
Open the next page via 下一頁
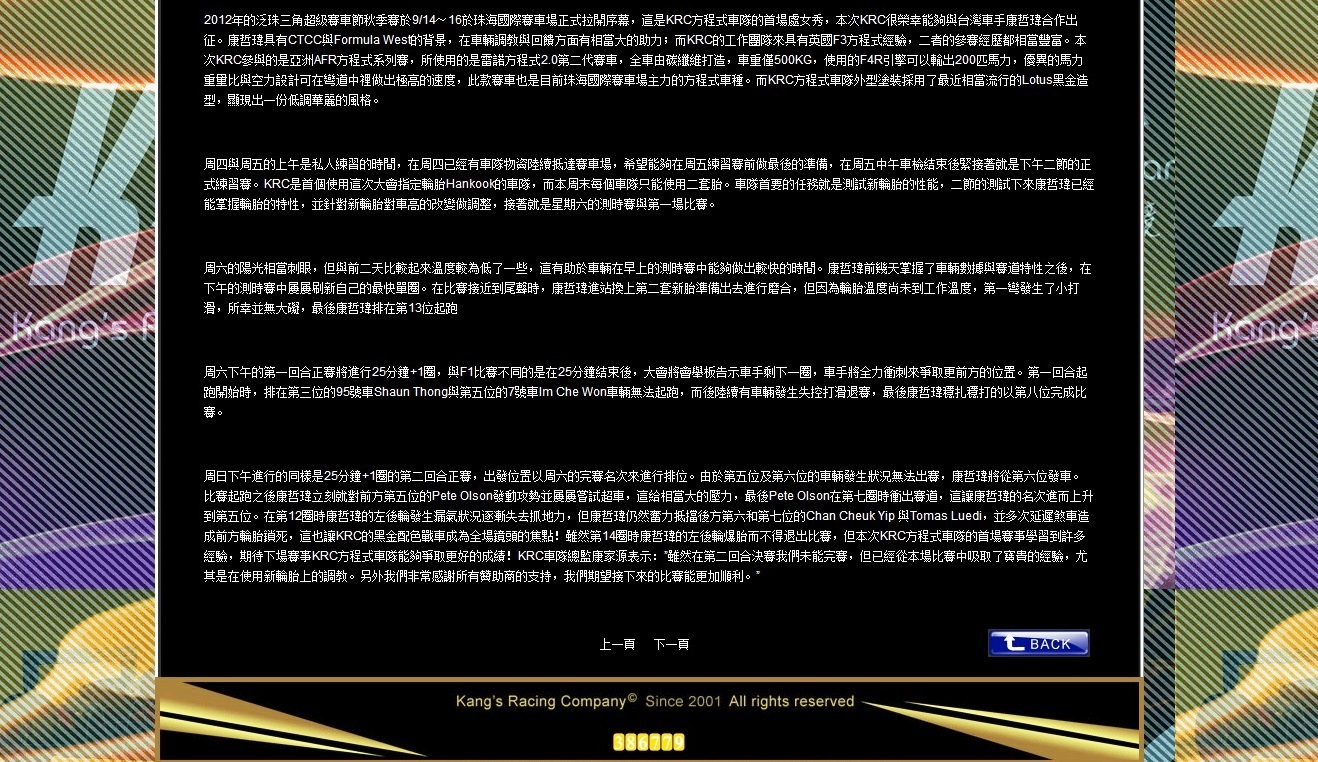671,645
